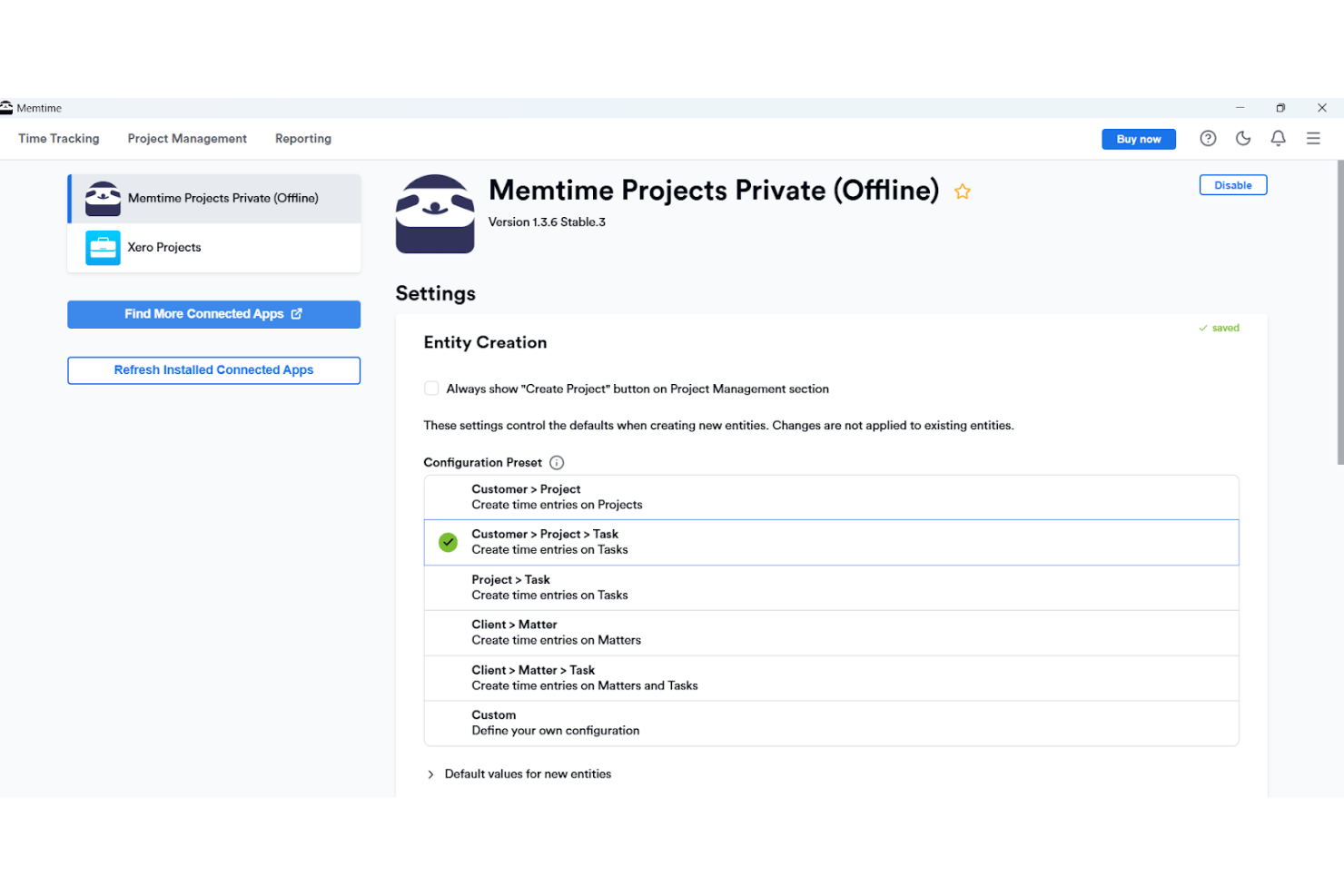The width and height of the screenshot is (1344, 896).
Task: Select Xero Projects in sidebar
Action: [x=214, y=247]
